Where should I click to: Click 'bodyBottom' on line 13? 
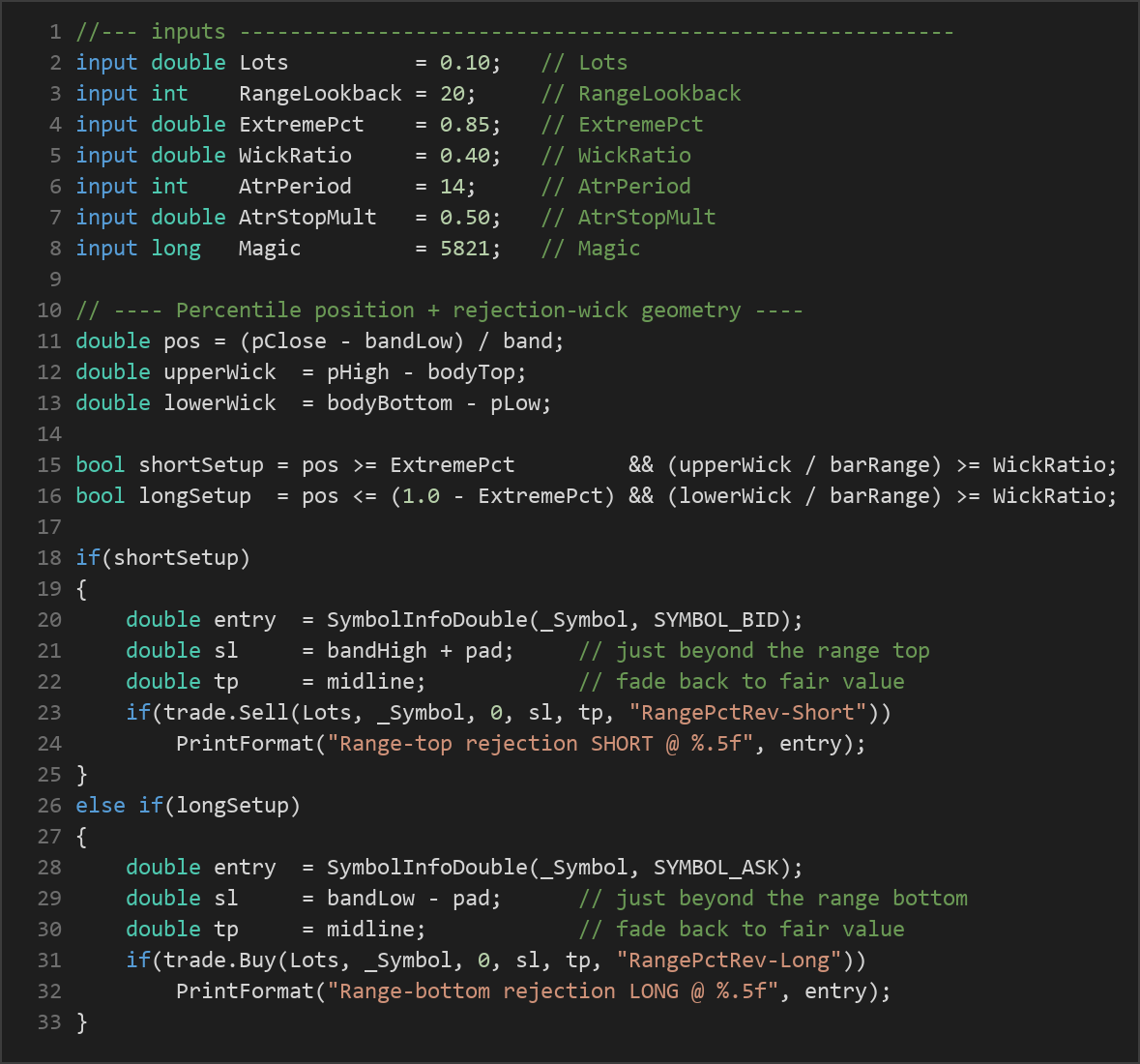[390, 403]
